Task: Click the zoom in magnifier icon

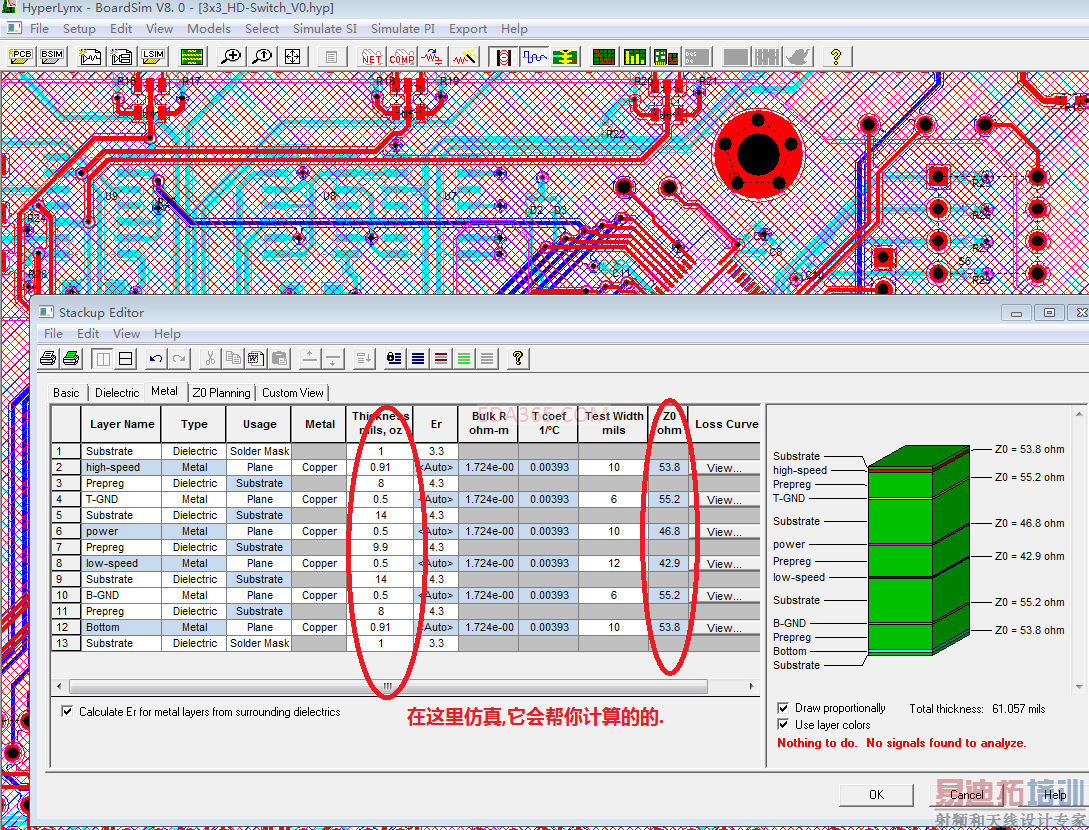Action: (231, 57)
